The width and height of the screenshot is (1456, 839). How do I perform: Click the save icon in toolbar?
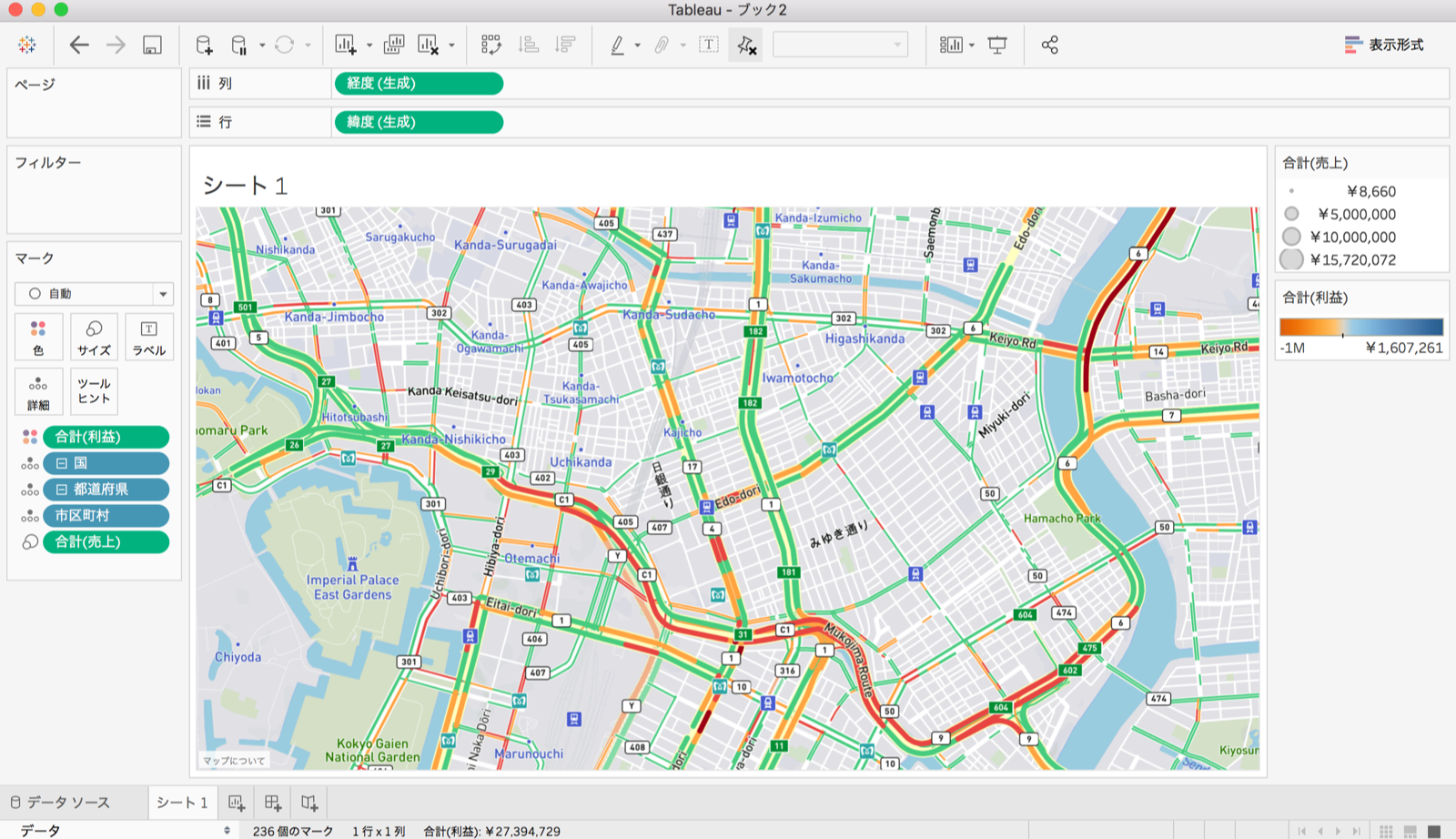(x=152, y=45)
